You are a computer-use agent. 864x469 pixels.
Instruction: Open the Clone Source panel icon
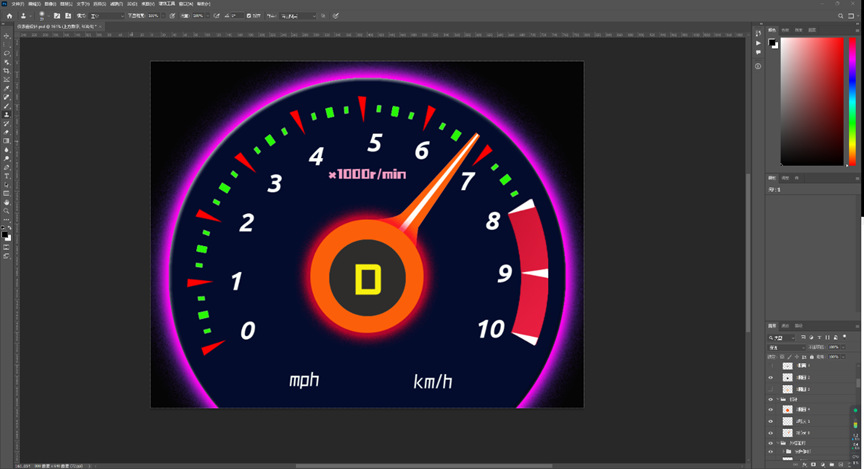pos(68,16)
